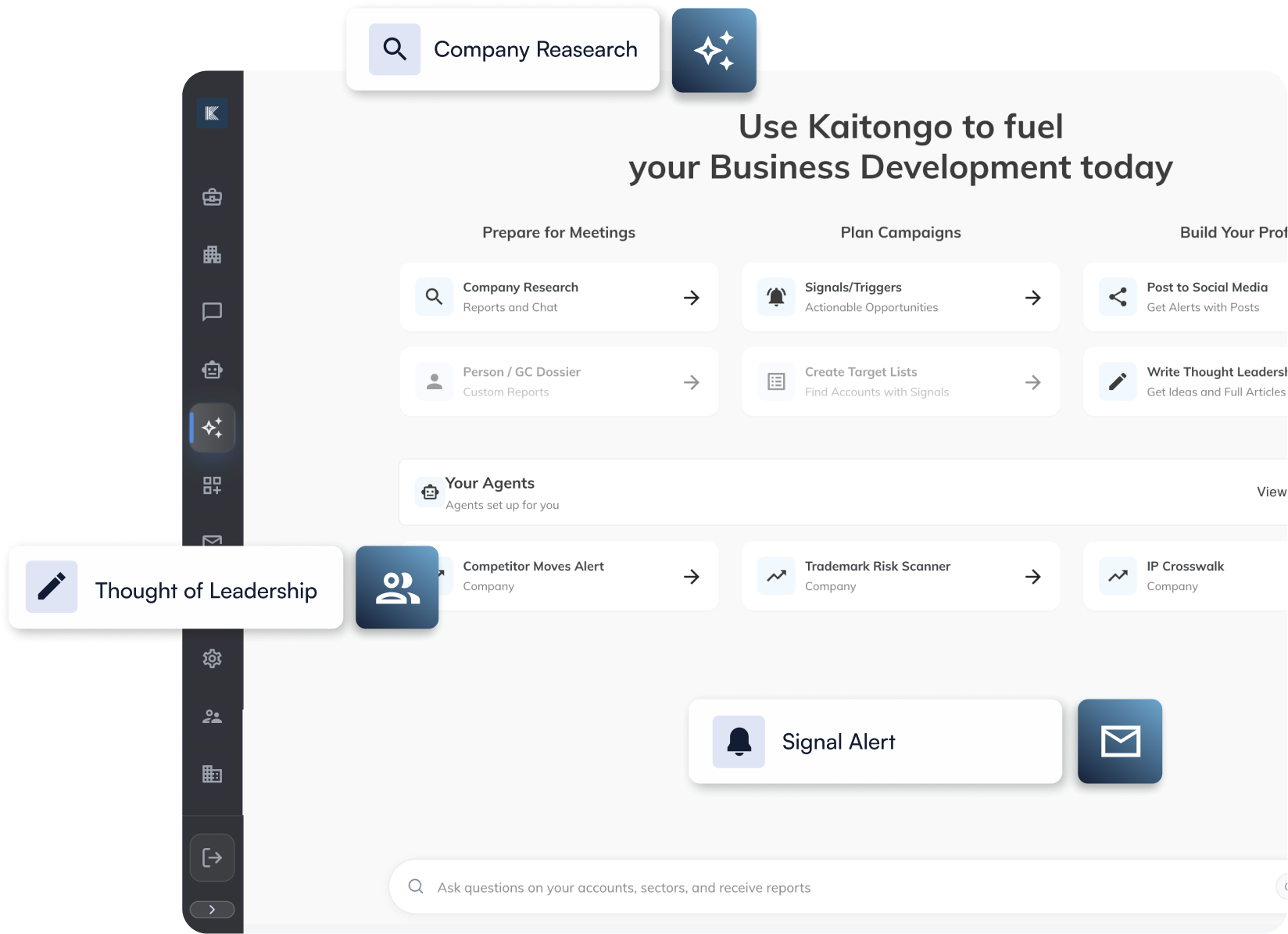Click the person icon on Person / GC Dossier card
The height and width of the screenshot is (934, 1288).
[435, 381]
